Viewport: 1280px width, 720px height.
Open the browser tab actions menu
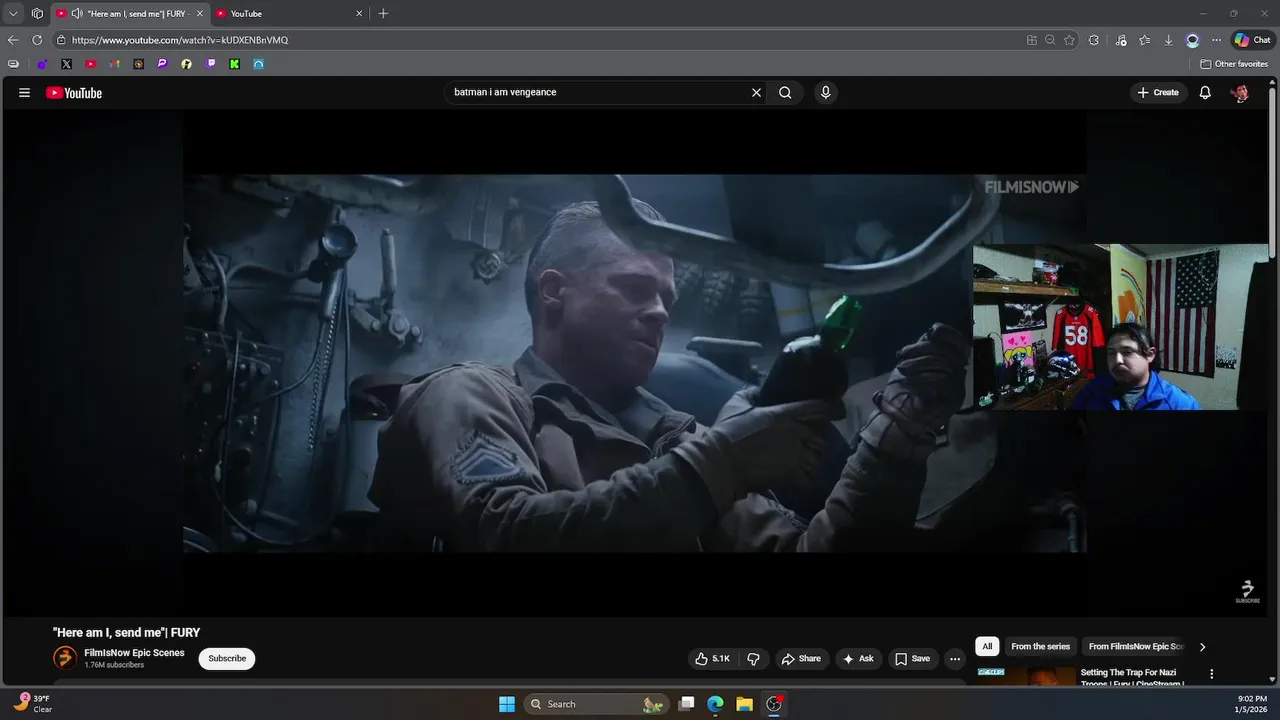[x=13, y=13]
